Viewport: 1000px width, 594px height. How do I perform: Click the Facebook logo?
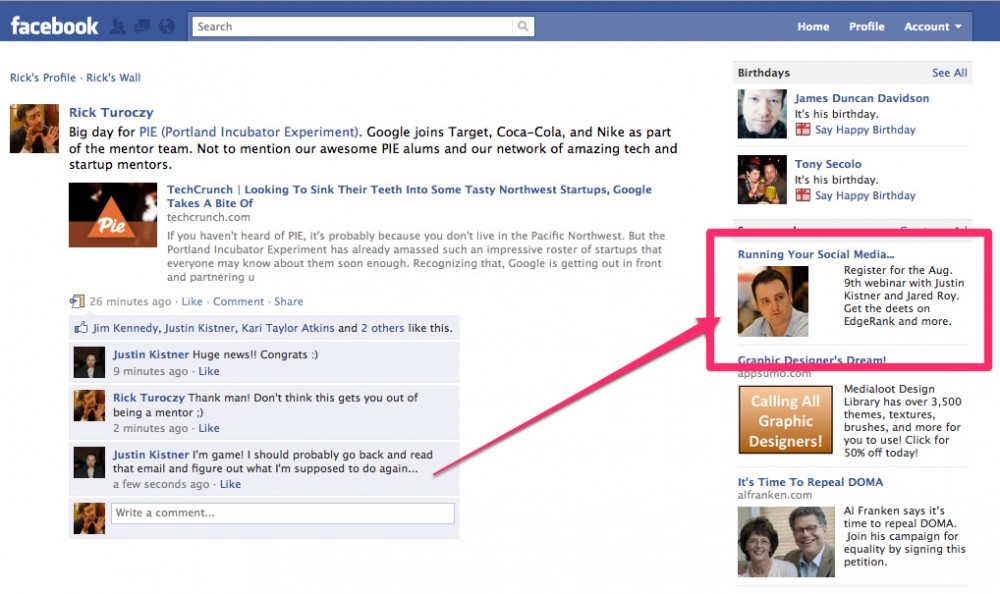tap(54, 26)
